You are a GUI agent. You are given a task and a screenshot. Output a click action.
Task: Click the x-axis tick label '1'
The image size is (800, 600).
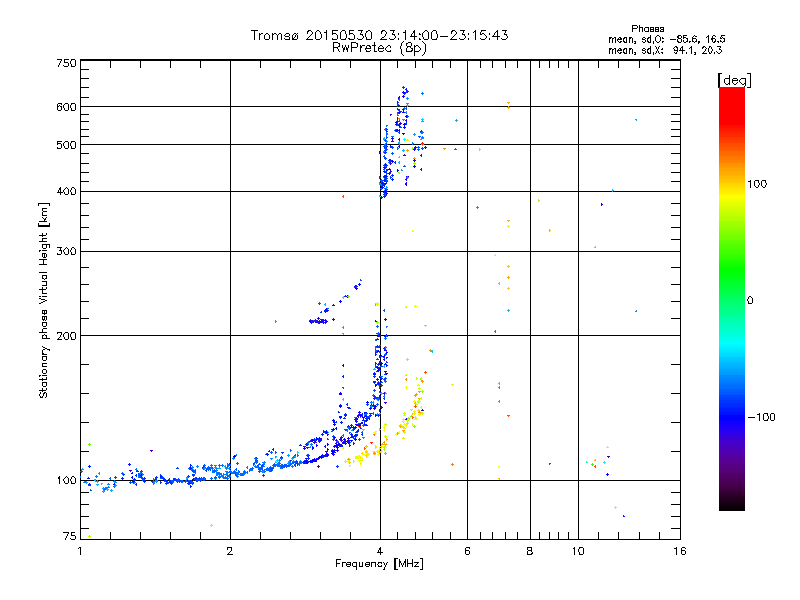(80, 551)
